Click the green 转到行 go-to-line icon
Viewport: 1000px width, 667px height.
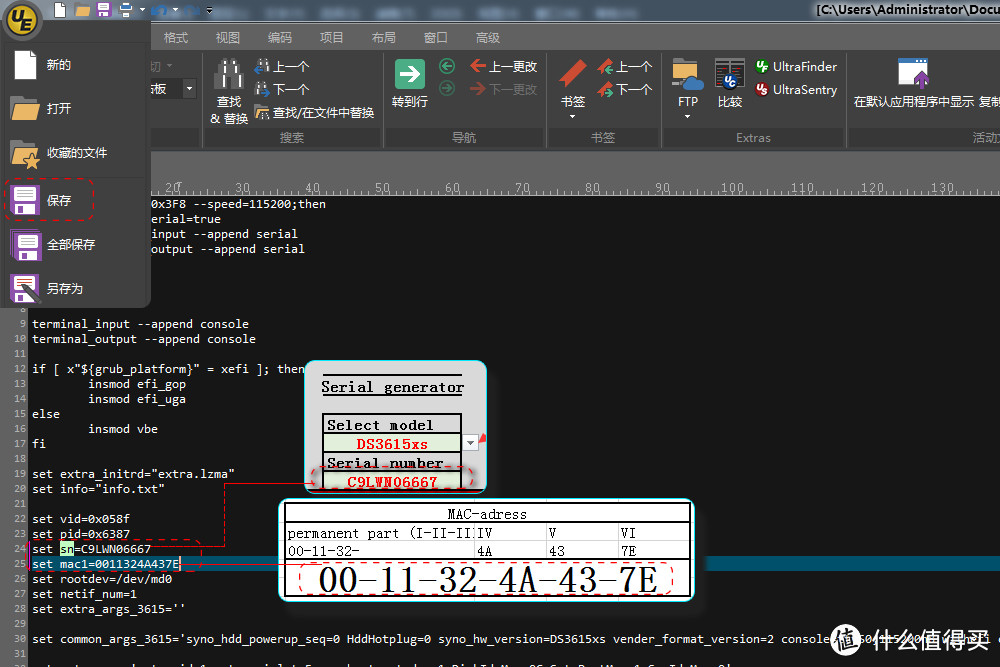[409, 75]
